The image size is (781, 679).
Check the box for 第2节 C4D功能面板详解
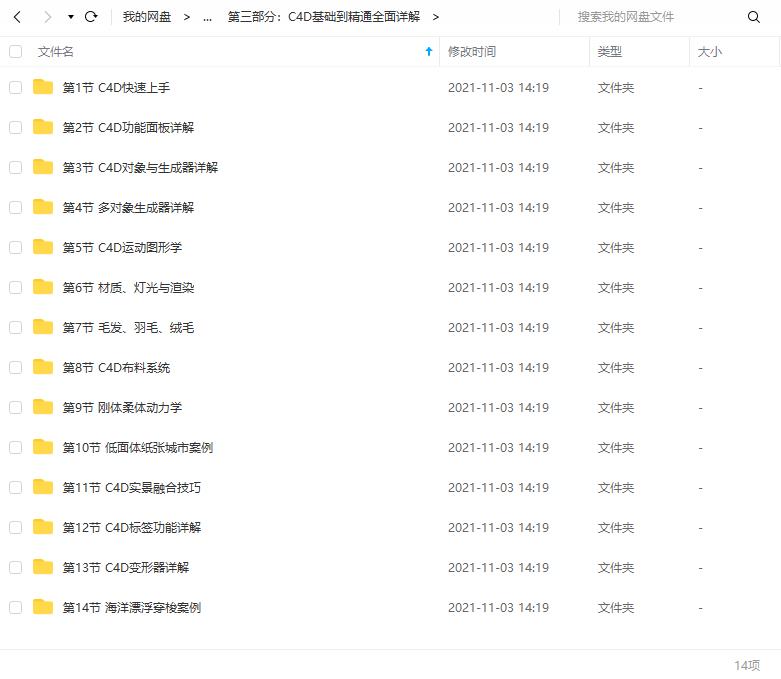tap(15, 128)
